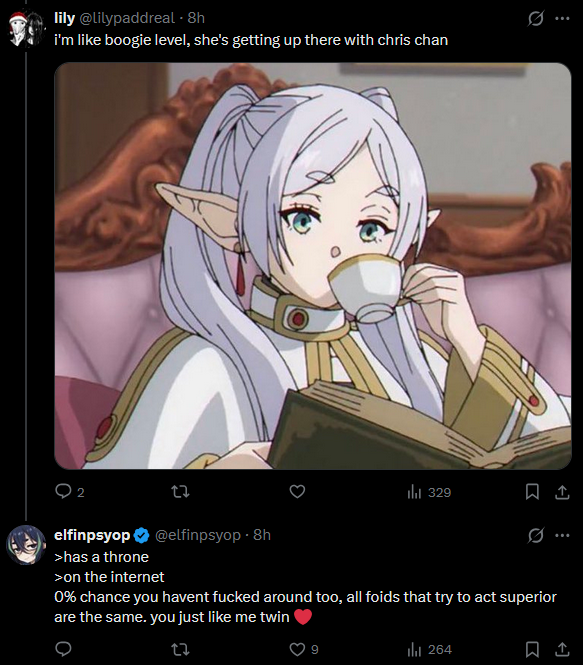Open @lilypaddreal profile handle

click(127, 18)
